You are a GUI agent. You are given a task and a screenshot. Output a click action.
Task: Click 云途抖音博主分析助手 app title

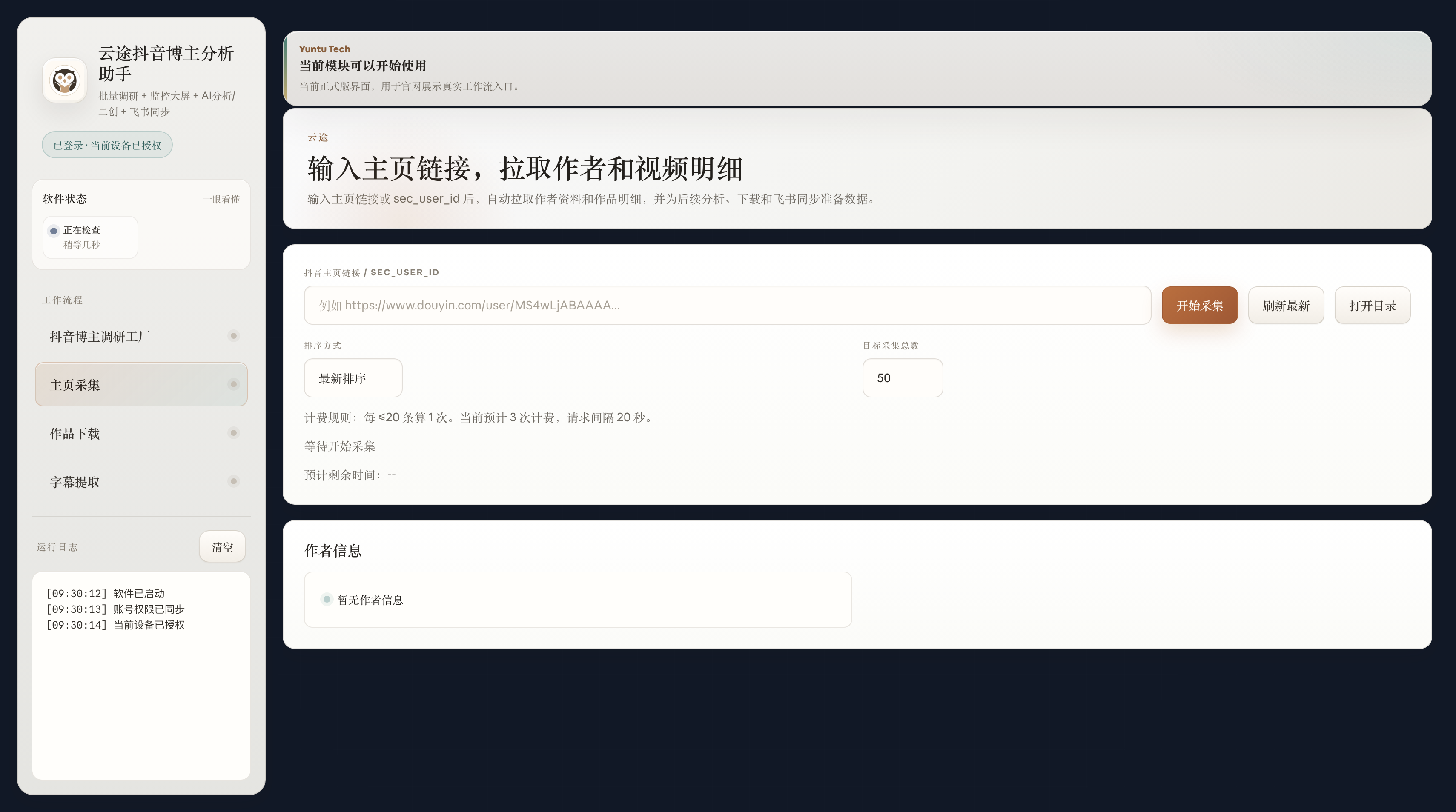click(x=166, y=63)
